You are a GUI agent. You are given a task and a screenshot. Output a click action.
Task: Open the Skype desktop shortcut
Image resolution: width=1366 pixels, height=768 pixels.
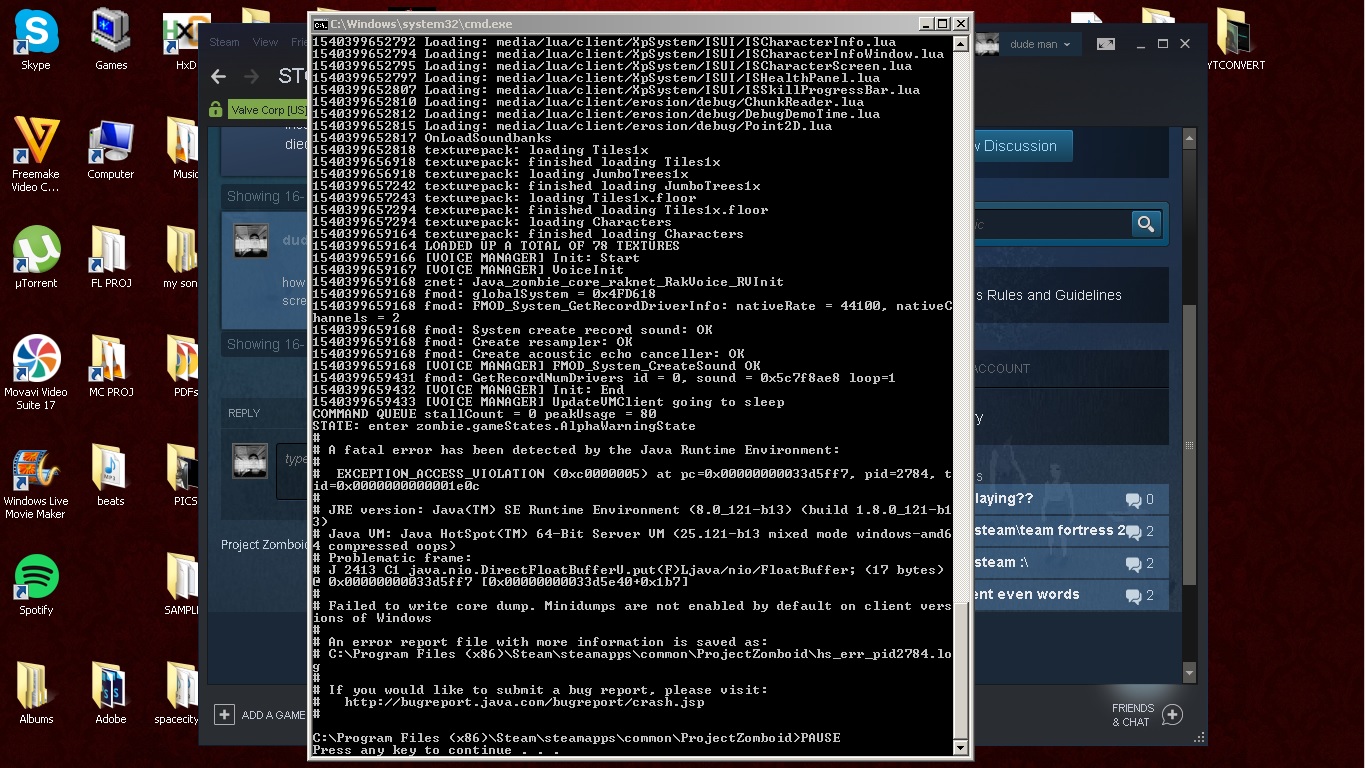coord(36,38)
